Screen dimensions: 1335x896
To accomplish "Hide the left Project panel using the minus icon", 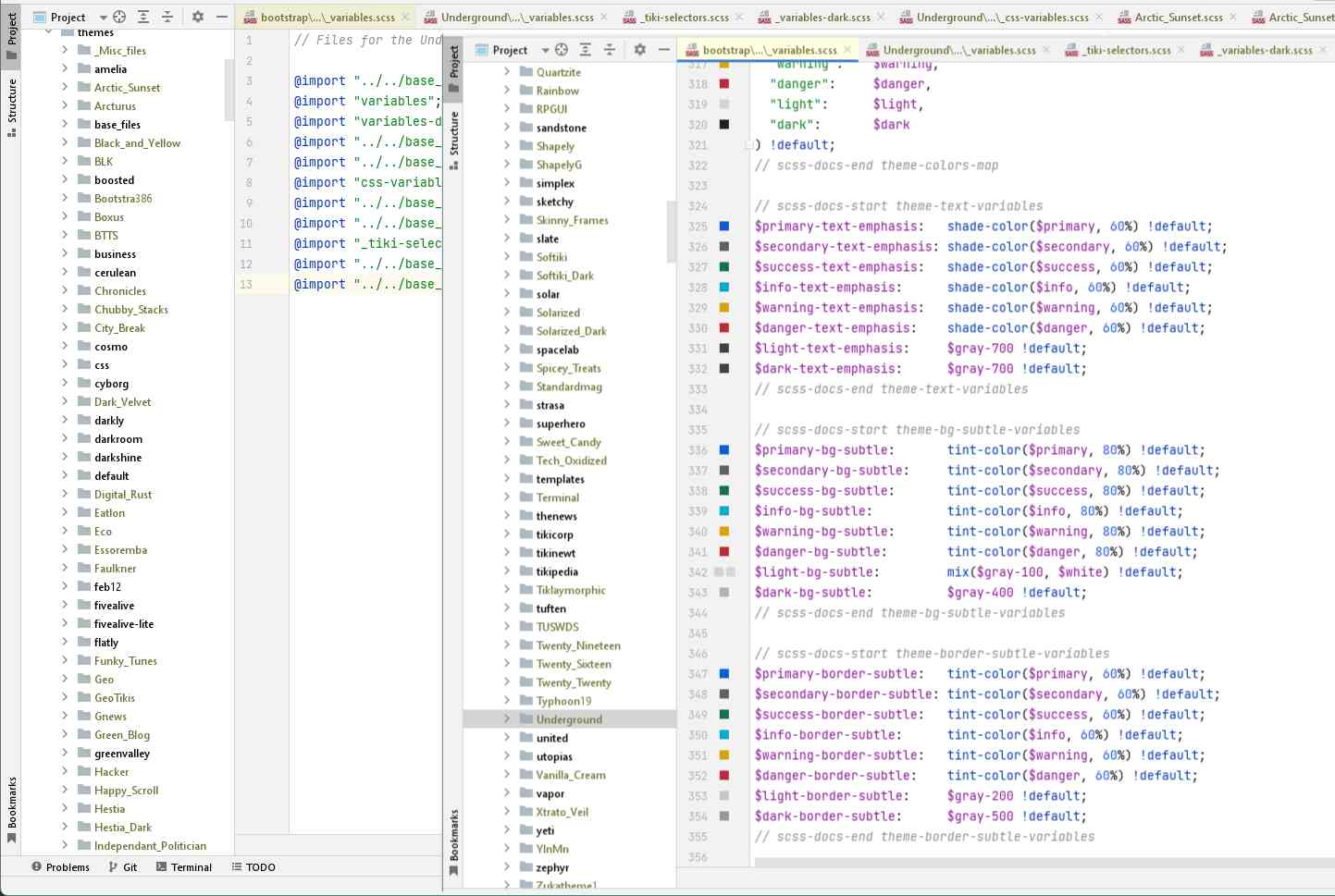I will 222,17.
